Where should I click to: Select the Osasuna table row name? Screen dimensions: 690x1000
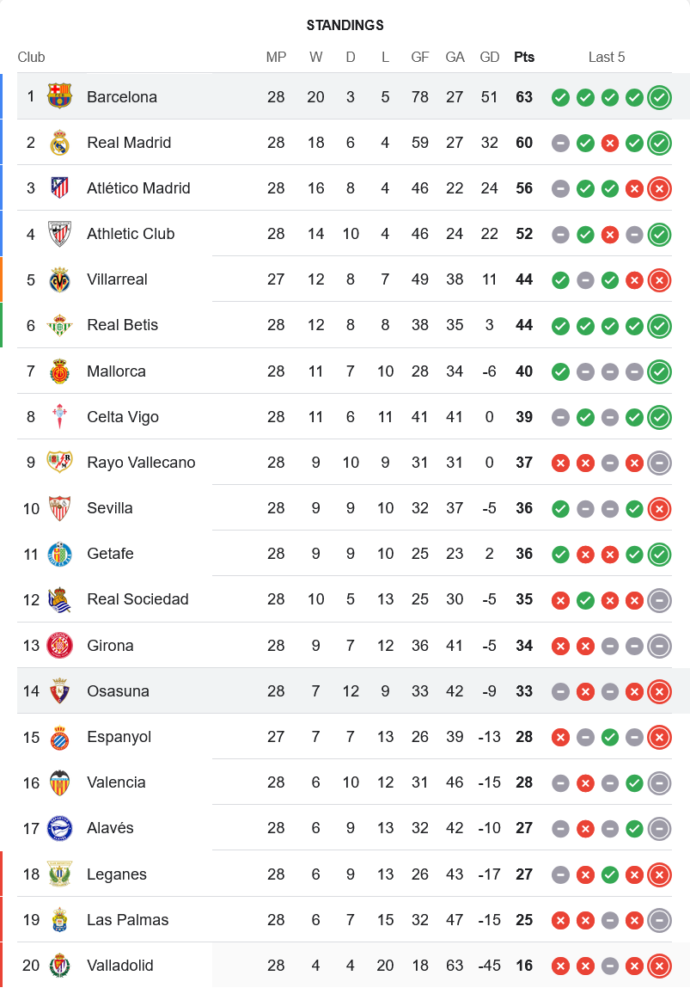118,691
